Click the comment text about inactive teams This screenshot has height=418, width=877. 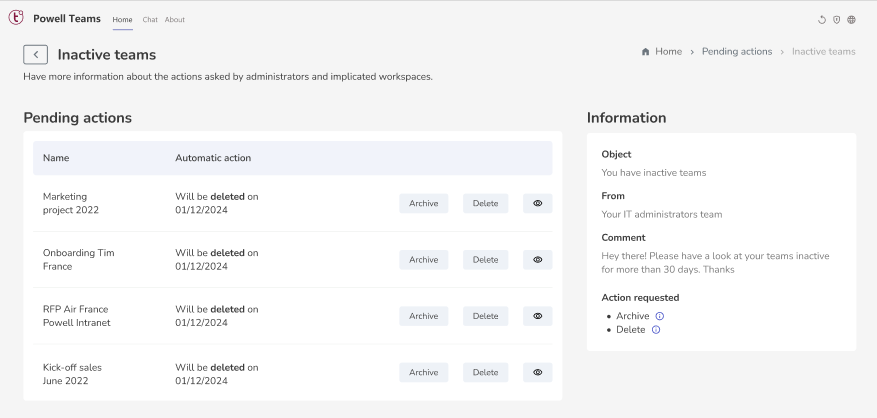click(x=715, y=263)
